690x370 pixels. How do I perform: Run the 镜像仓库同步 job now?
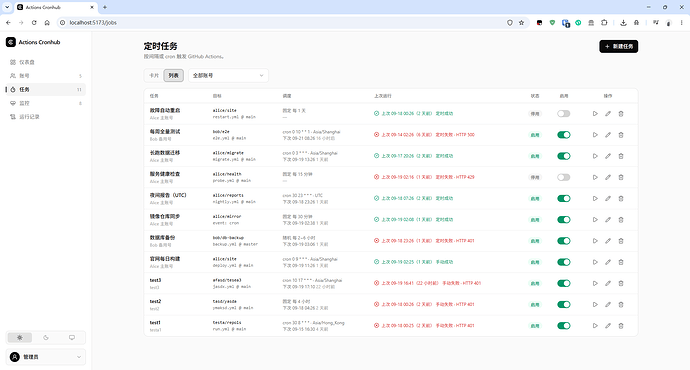595,220
